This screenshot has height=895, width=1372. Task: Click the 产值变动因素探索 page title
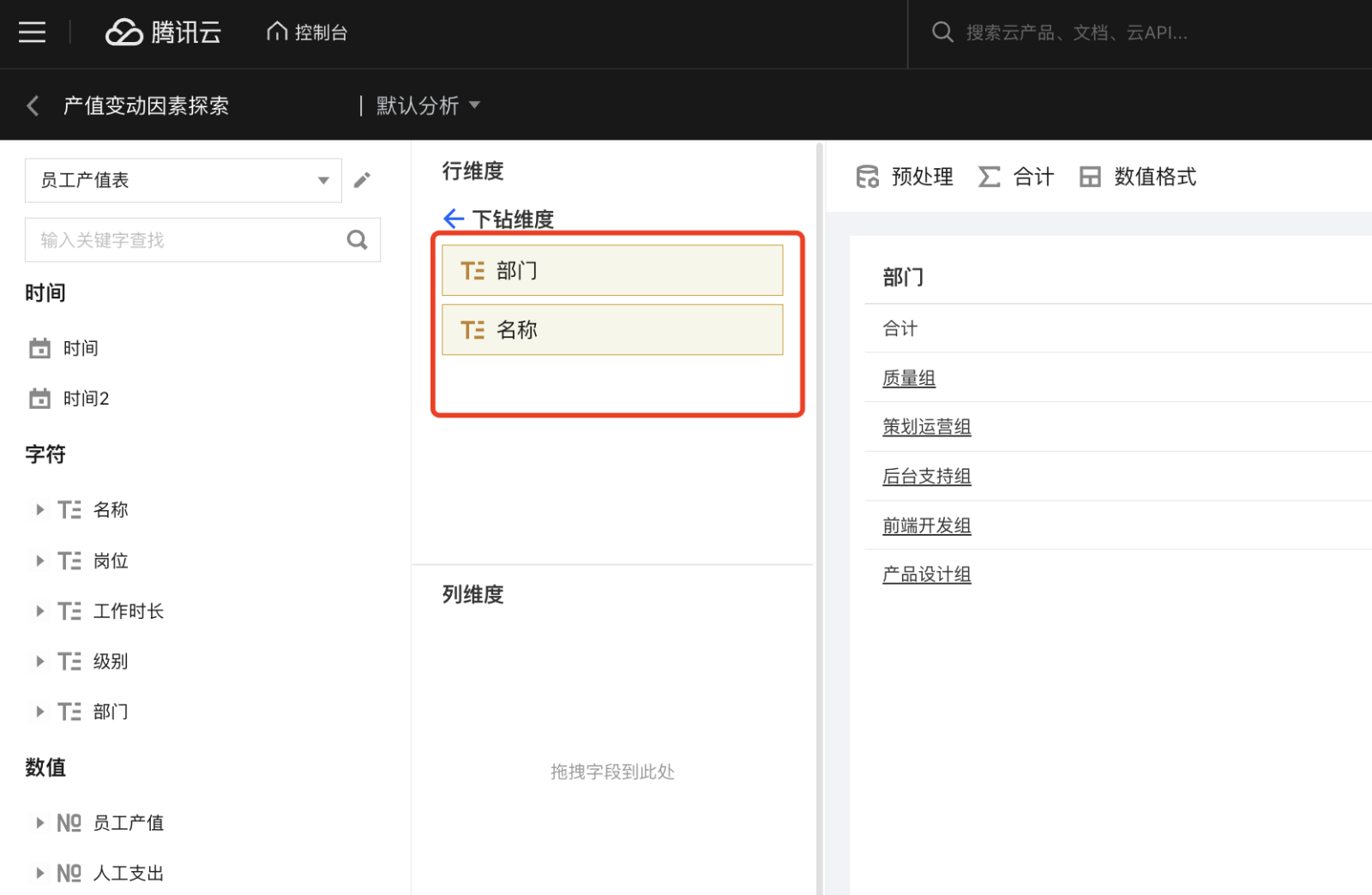point(146,105)
